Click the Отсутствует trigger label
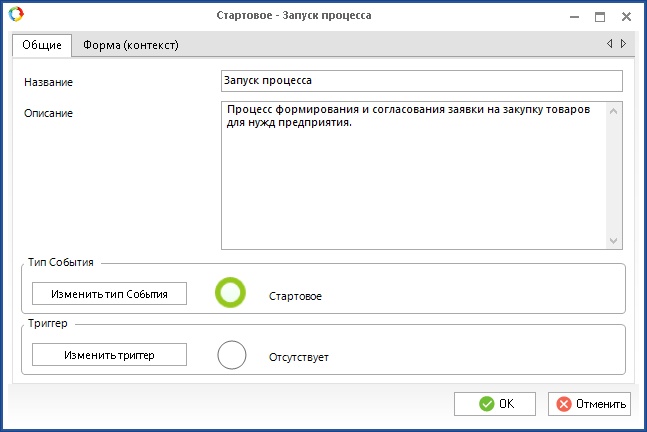 (298, 357)
